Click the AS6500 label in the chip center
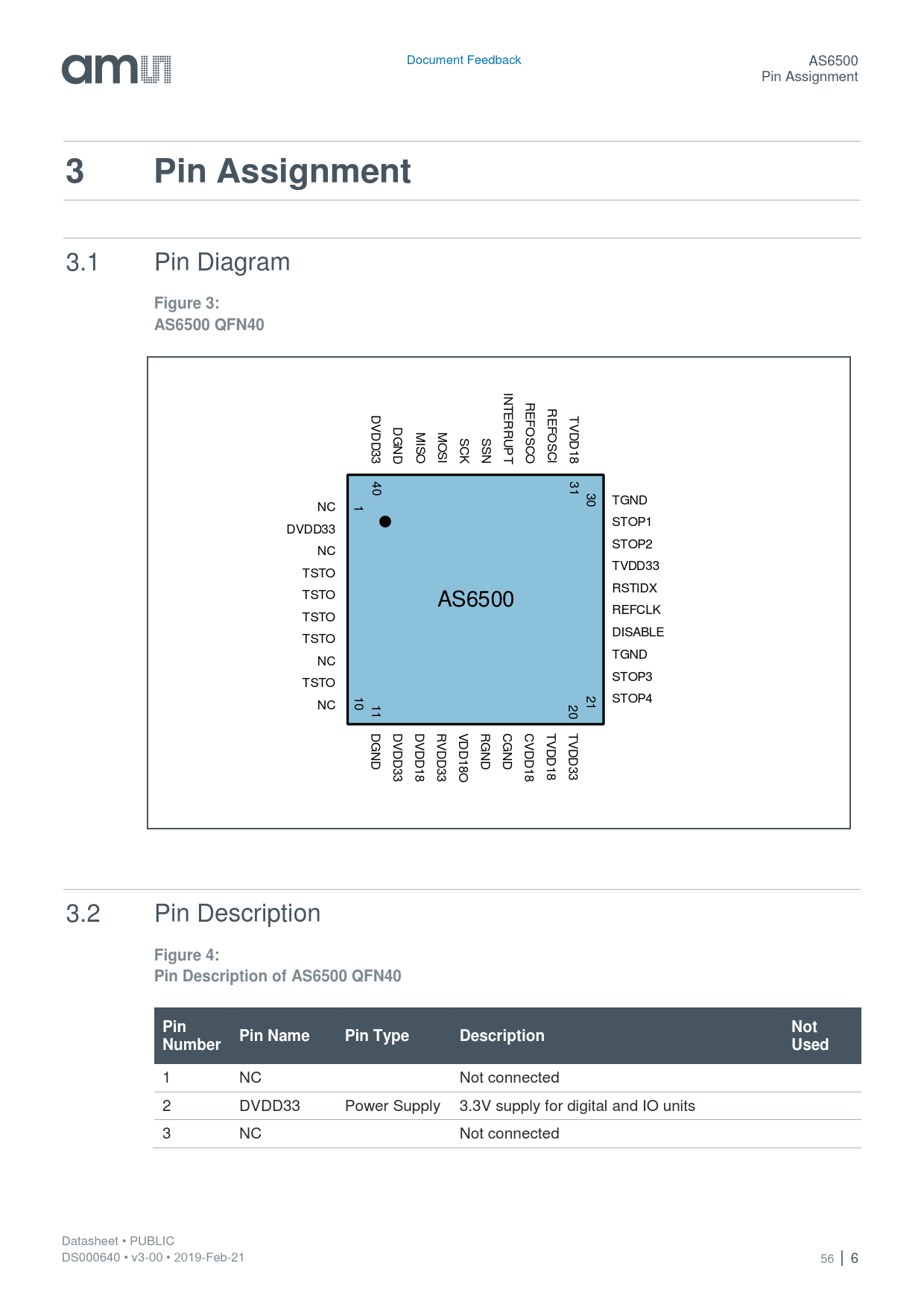924x1307 pixels. tap(475, 599)
